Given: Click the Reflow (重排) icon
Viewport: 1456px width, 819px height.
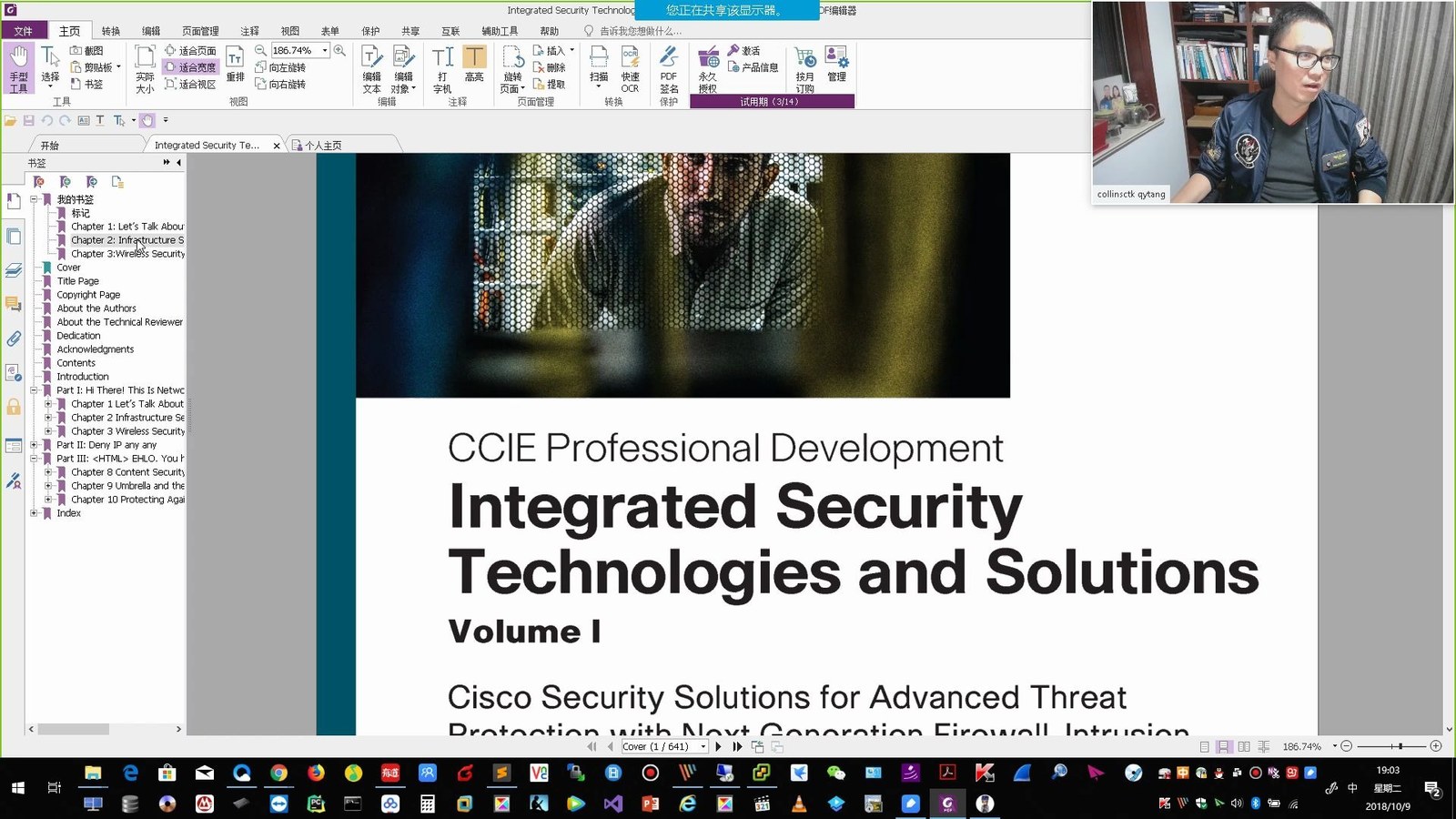Looking at the screenshot, I should tap(235, 65).
